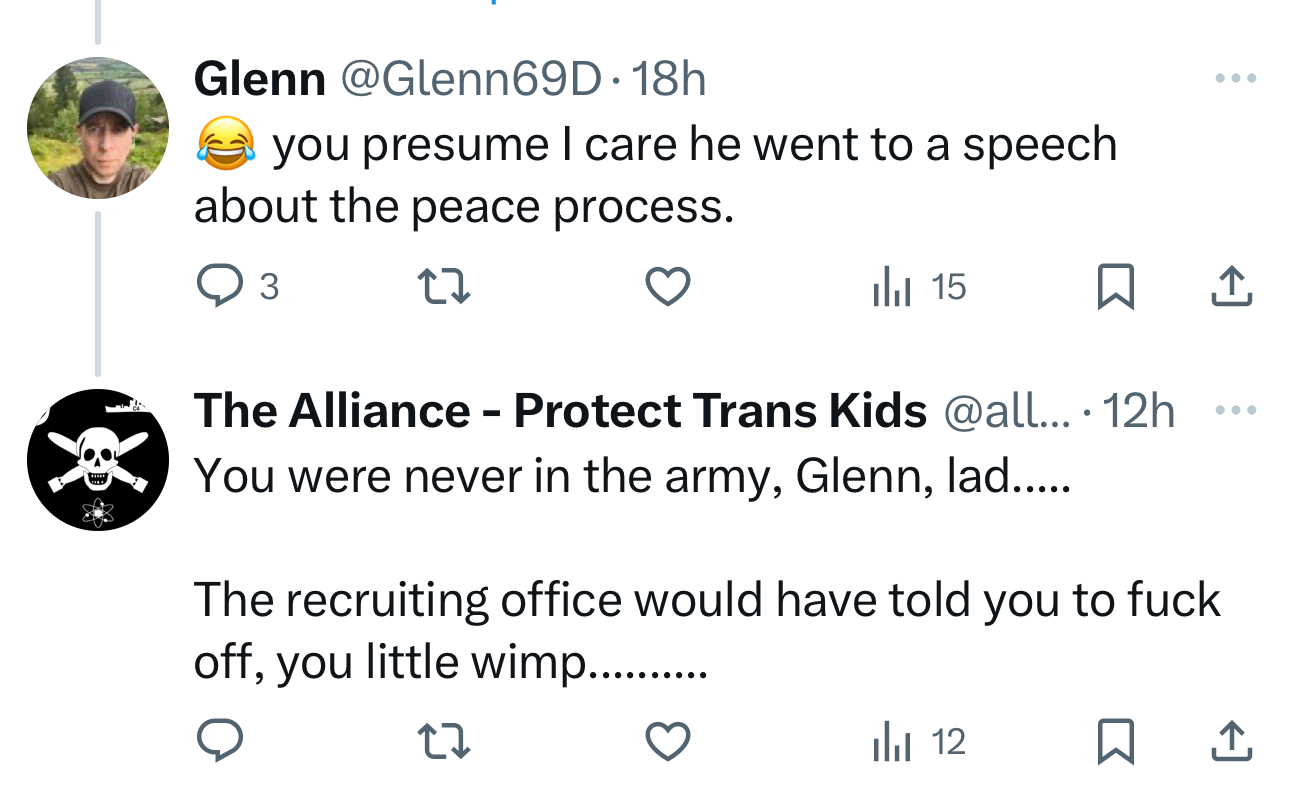Open more options on Glenn's tweet

(1236, 79)
